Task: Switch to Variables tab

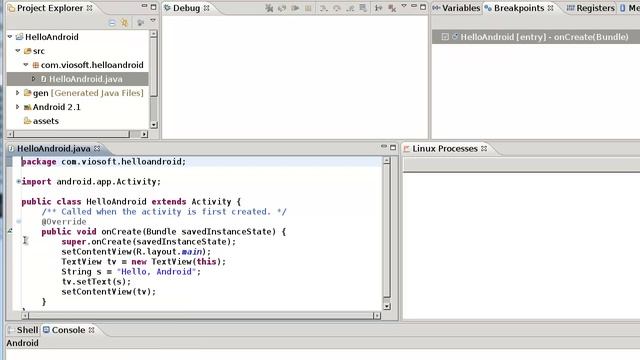Action: tap(461, 8)
